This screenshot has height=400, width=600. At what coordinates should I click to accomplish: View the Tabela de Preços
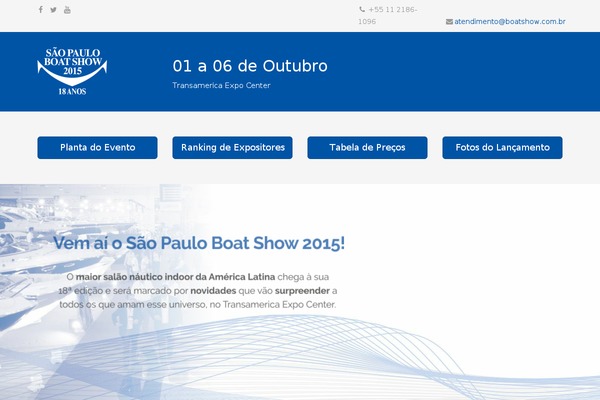tap(367, 147)
